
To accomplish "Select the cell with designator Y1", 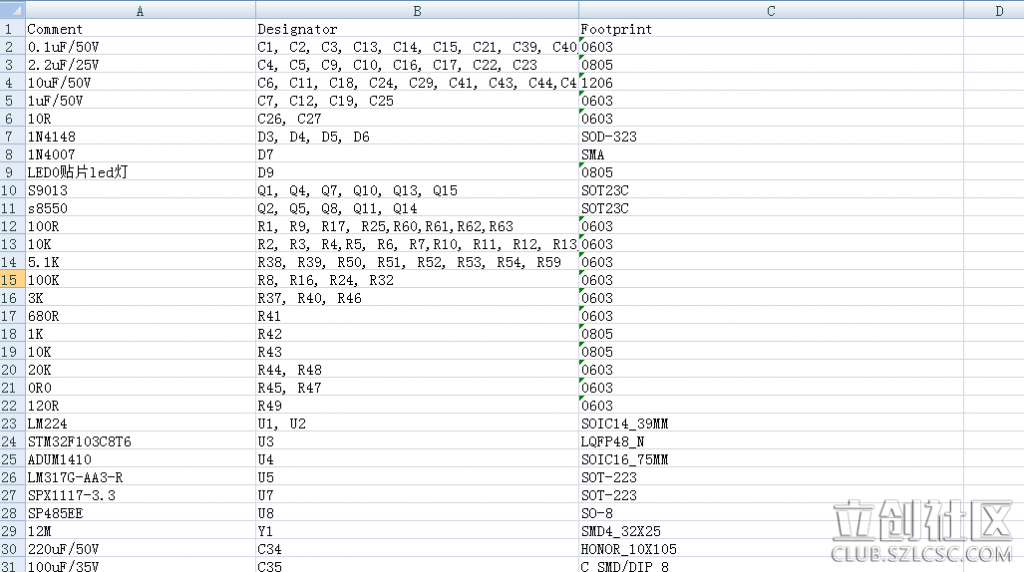I will coord(416,531).
